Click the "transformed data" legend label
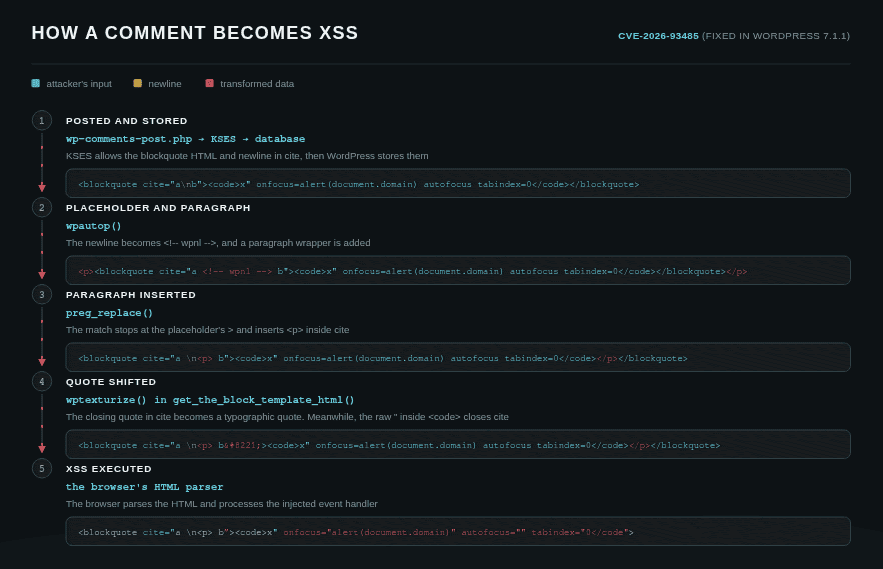The width and height of the screenshot is (883, 569). pyautogui.click(x=257, y=84)
